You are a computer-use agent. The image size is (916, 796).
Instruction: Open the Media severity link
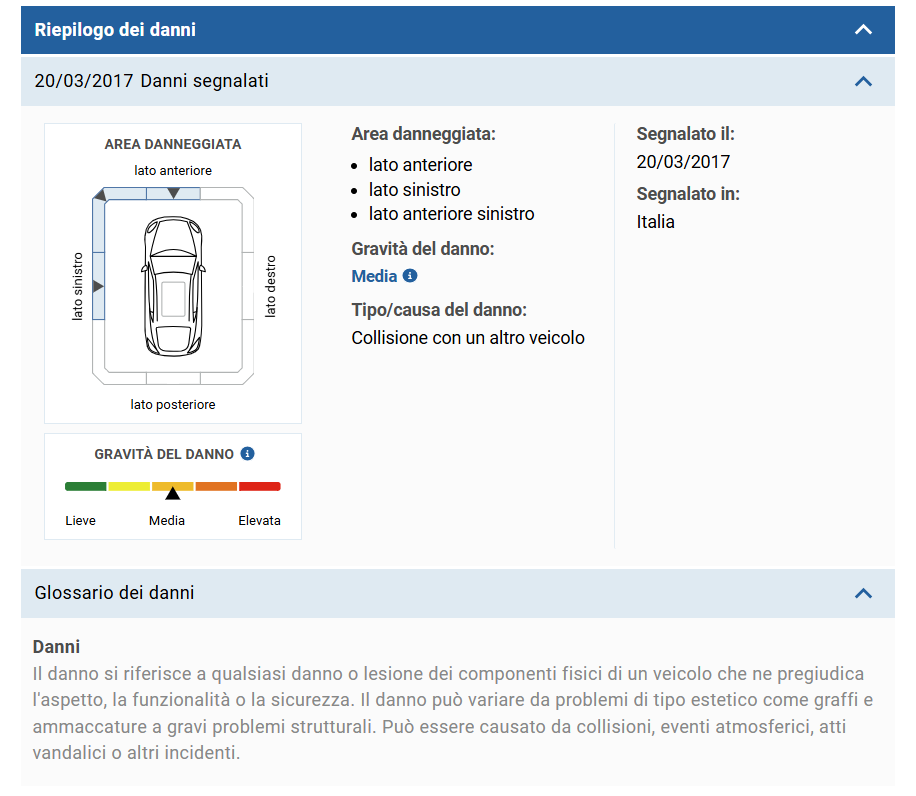pos(374,276)
